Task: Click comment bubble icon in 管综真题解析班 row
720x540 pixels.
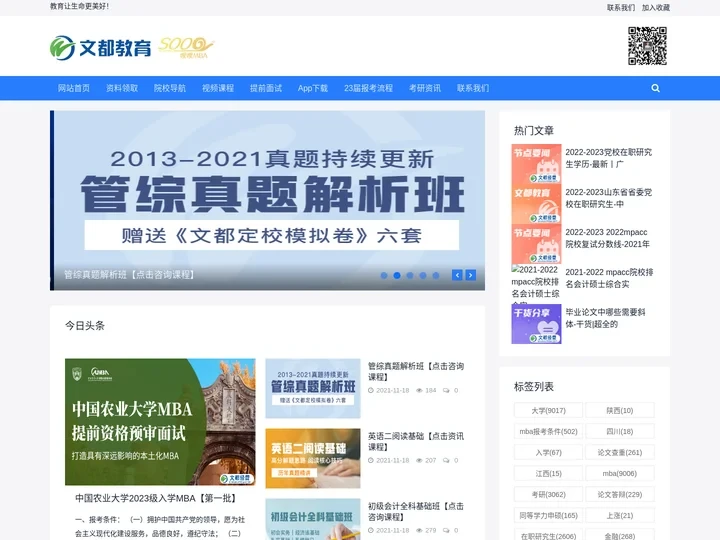Action: (x=446, y=391)
